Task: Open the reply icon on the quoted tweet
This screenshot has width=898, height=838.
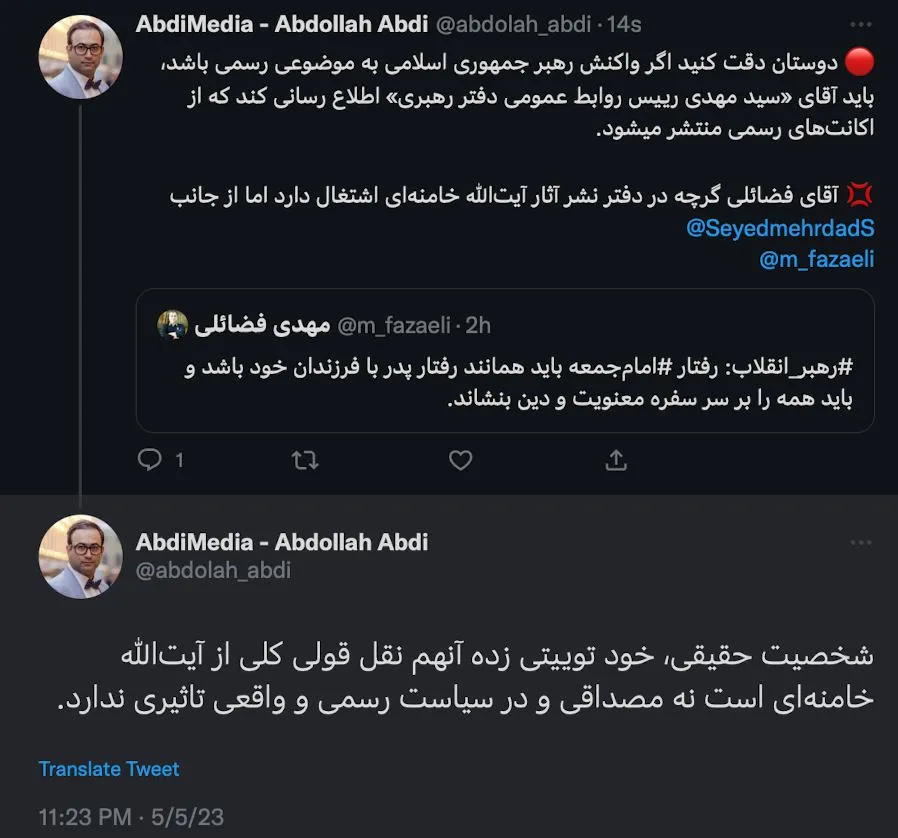Action: pyautogui.click(x=150, y=461)
